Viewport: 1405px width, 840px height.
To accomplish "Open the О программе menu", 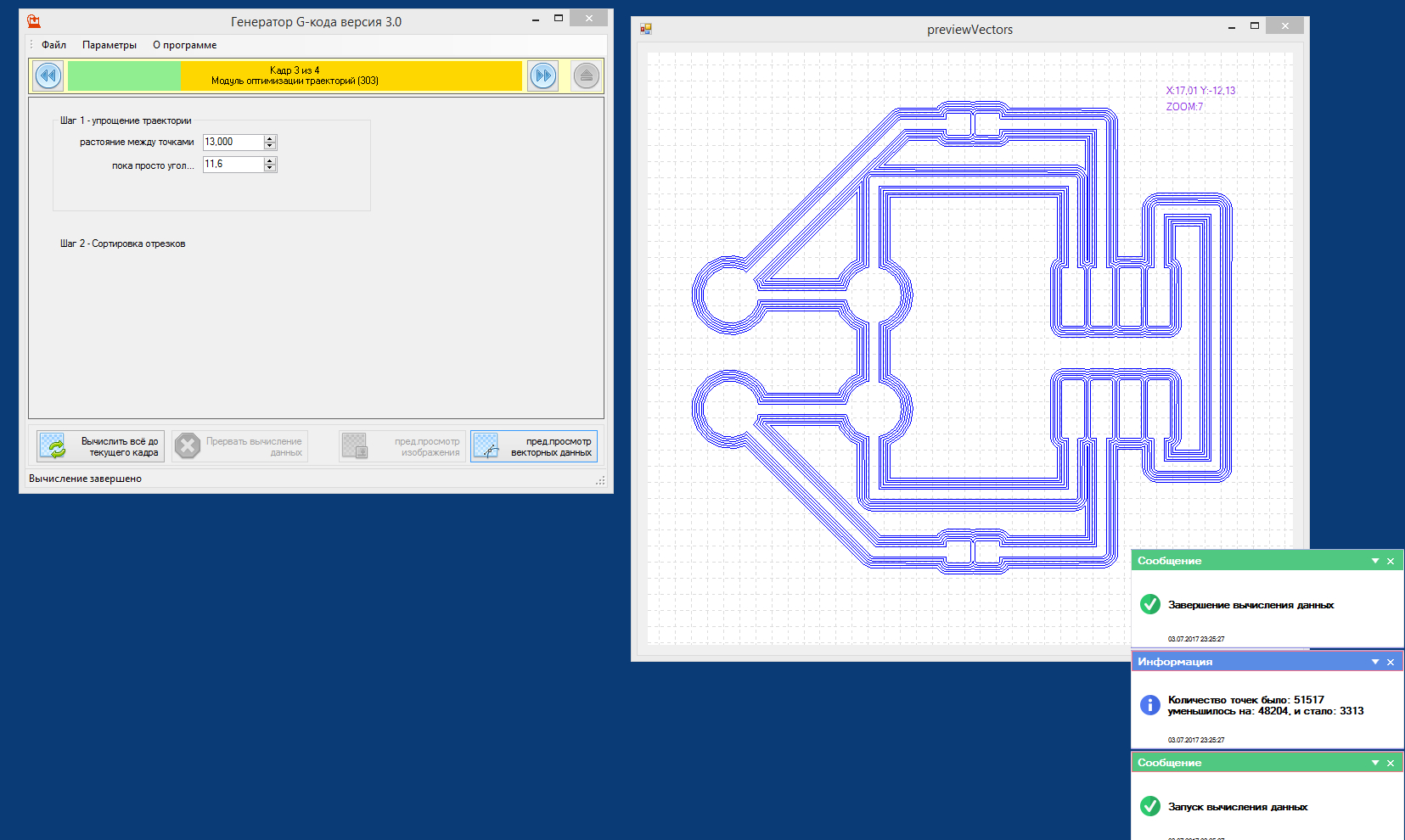I will (185, 45).
